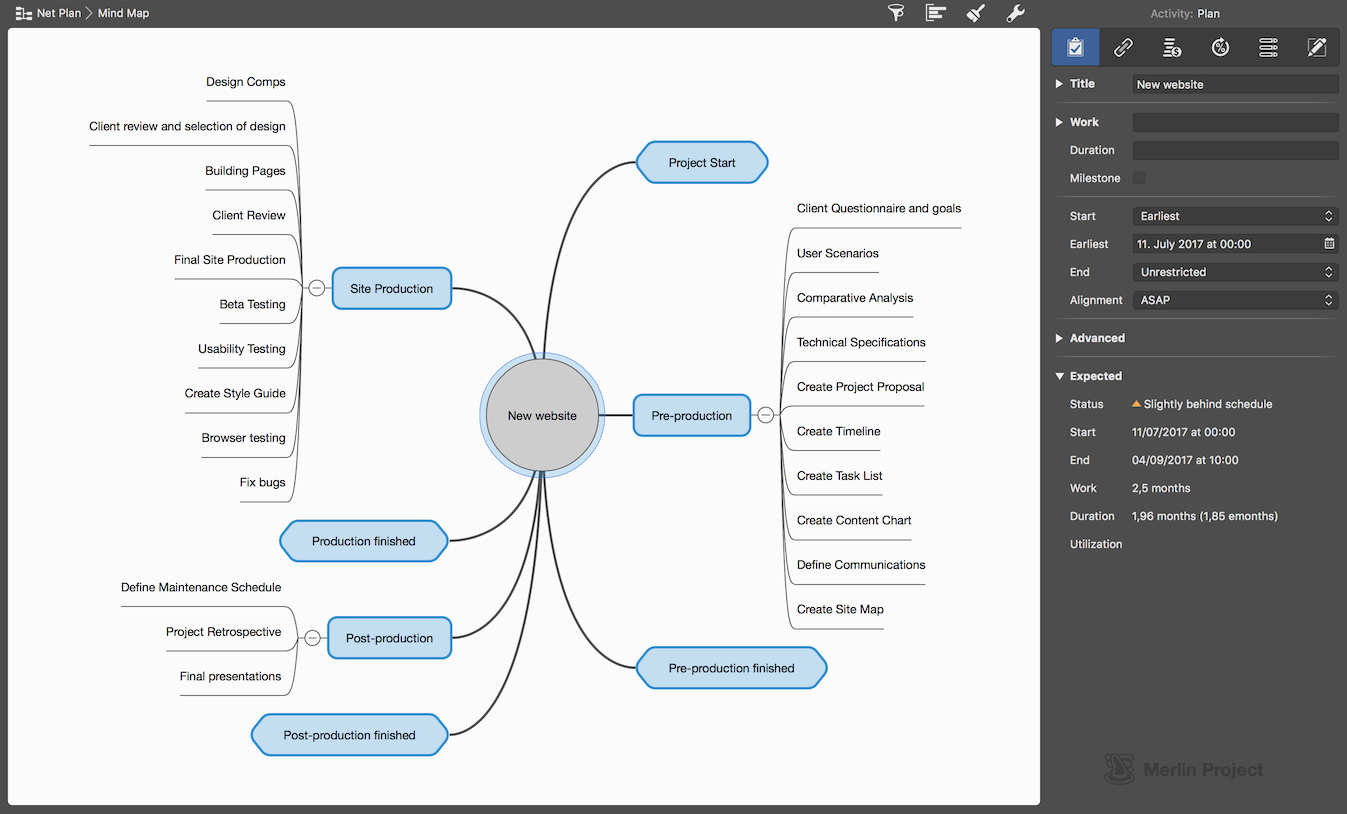Open the Alignment dropdown set to ASAP

[x=1235, y=300]
